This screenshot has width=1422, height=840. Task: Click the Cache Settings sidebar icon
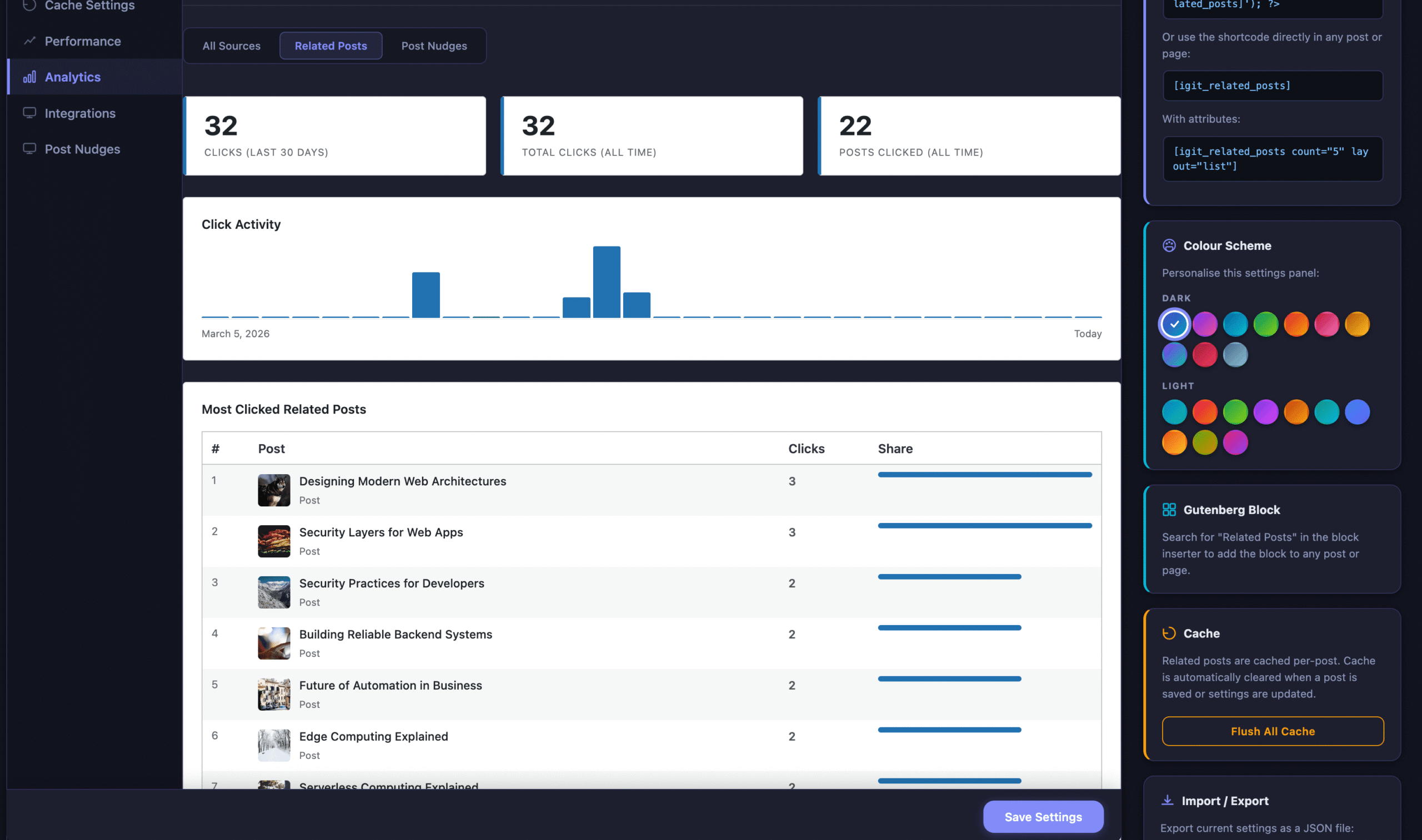(29, 5)
